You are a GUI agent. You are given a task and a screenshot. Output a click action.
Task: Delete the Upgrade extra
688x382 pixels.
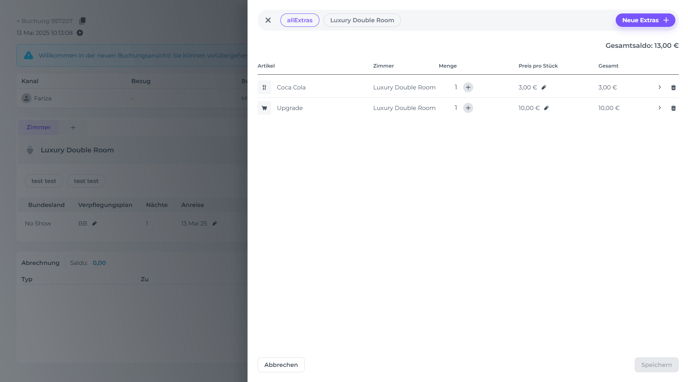click(674, 108)
